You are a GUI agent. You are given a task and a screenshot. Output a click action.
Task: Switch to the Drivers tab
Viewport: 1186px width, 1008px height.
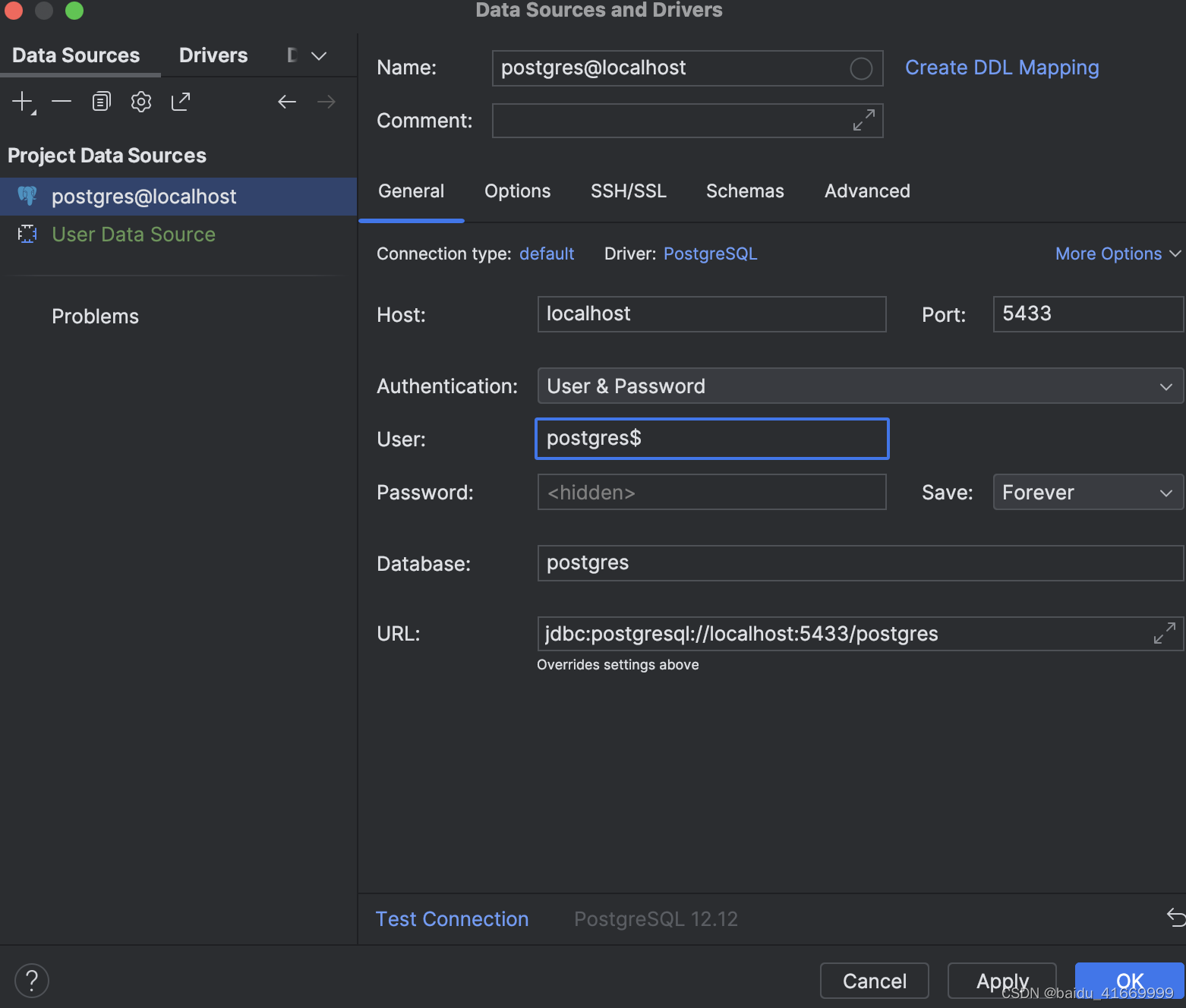point(213,54)
